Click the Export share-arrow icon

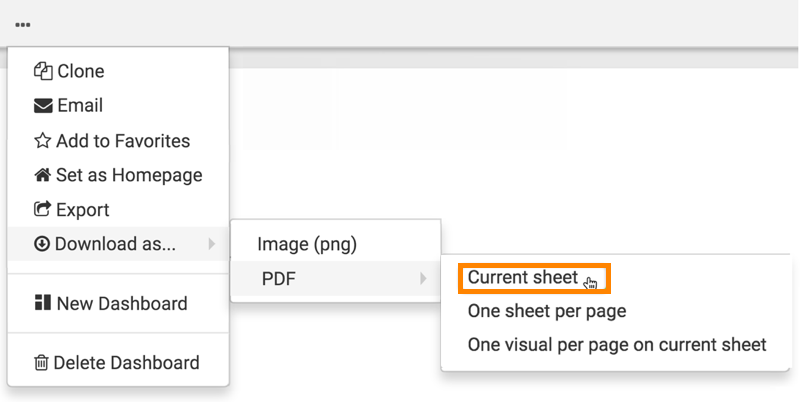tap(43, 210)
